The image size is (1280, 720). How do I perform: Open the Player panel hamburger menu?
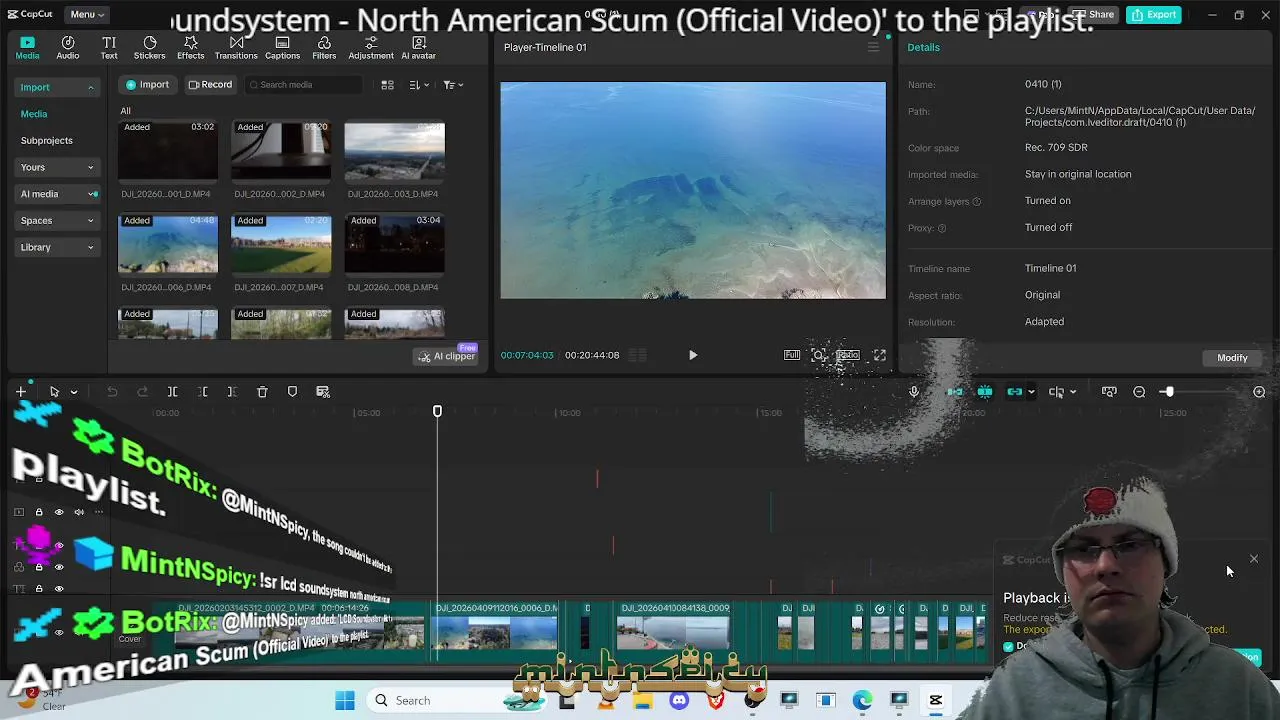click(x=873, y=47)
